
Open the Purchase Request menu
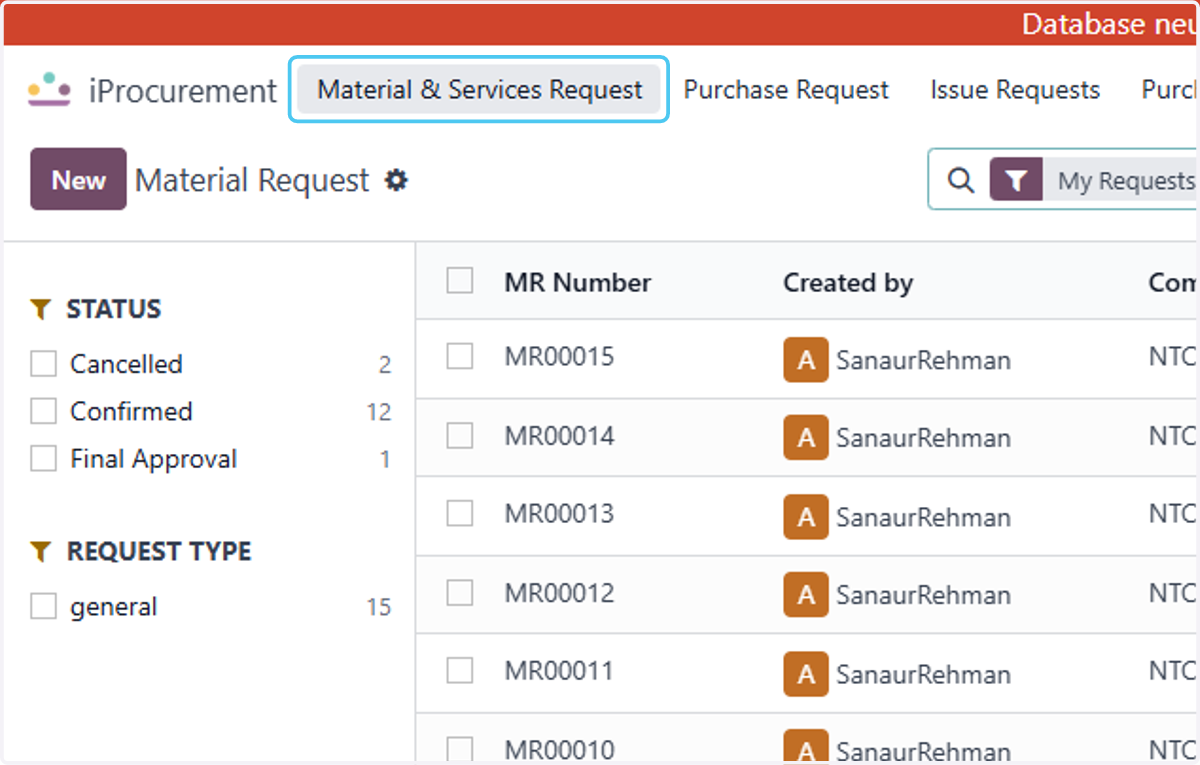786,90
